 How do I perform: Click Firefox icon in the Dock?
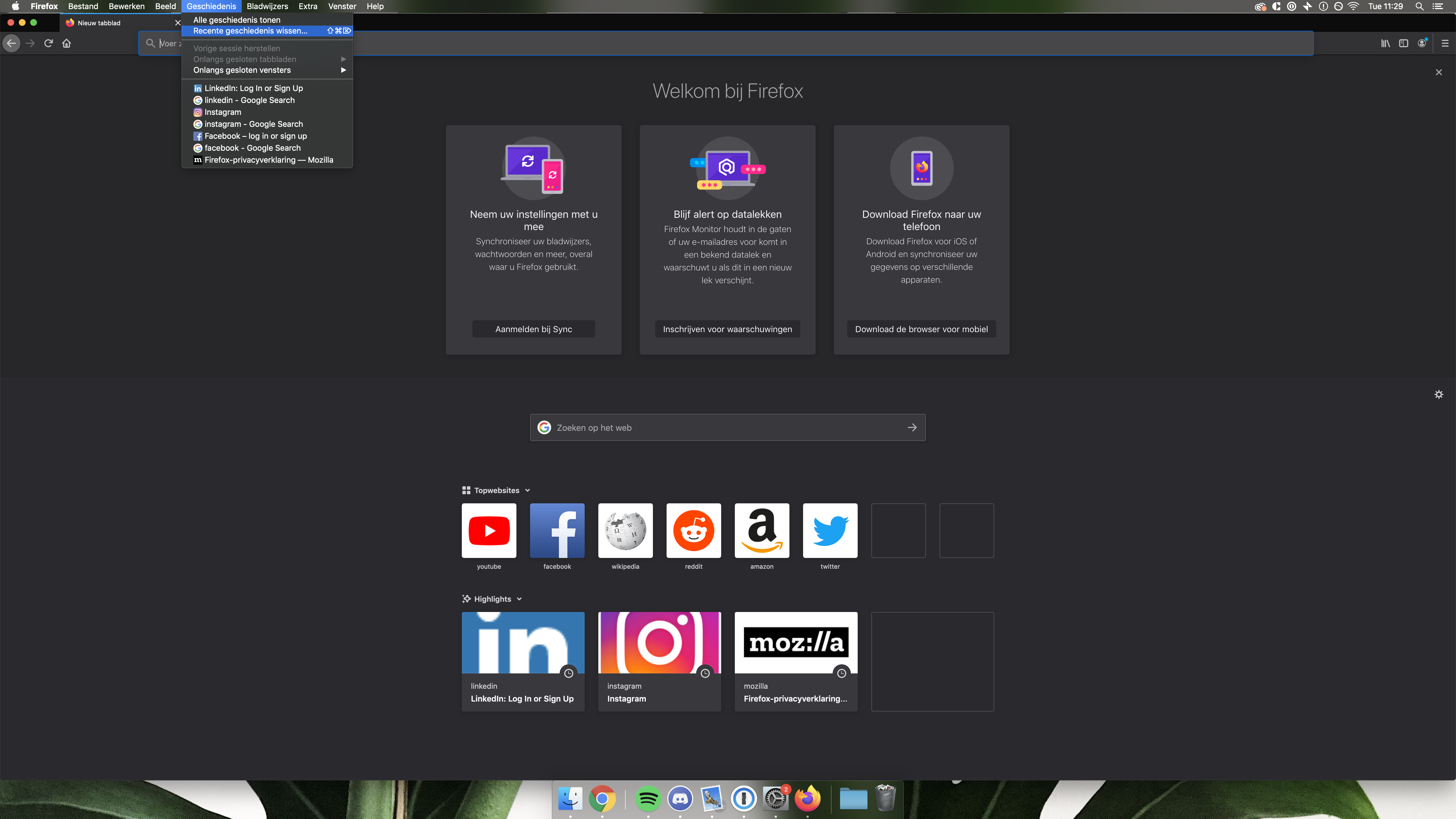point(808,799)
